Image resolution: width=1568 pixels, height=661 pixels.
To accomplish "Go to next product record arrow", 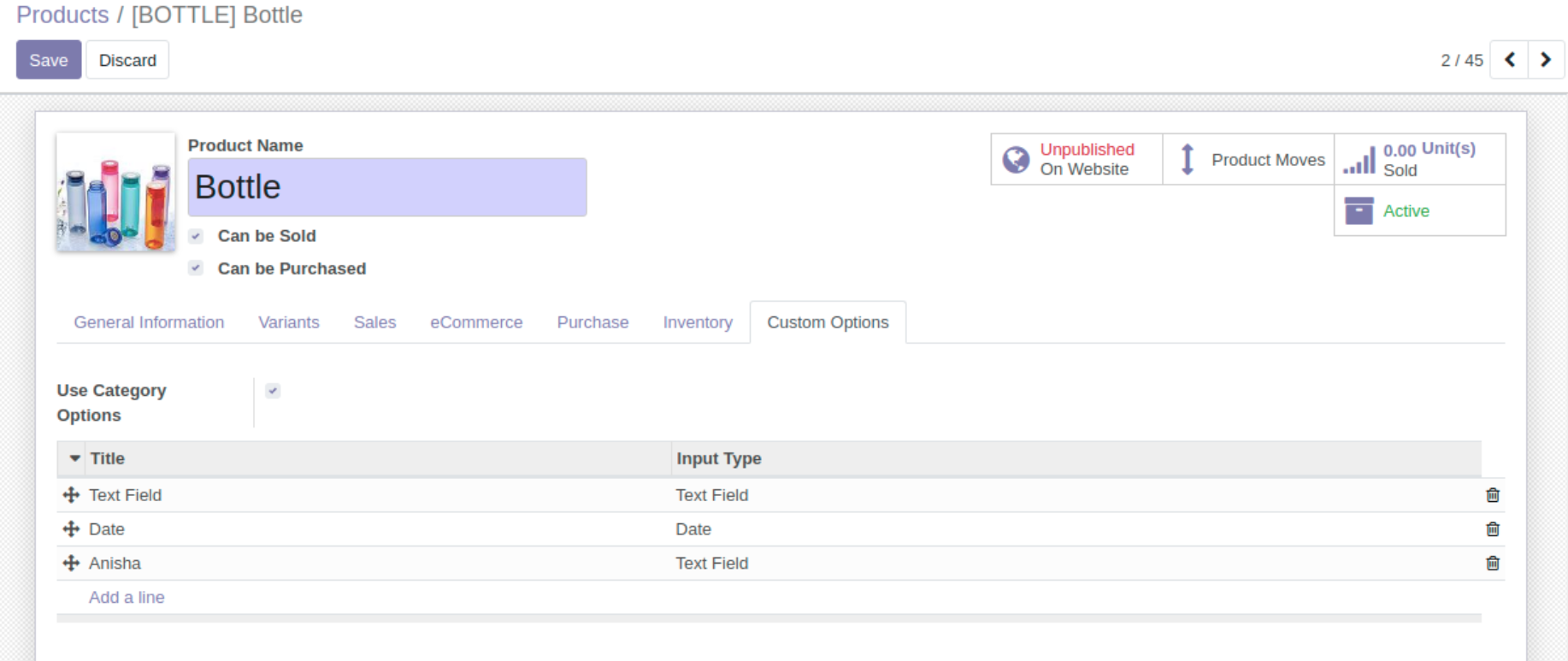I will click(x=1545, y=60).
